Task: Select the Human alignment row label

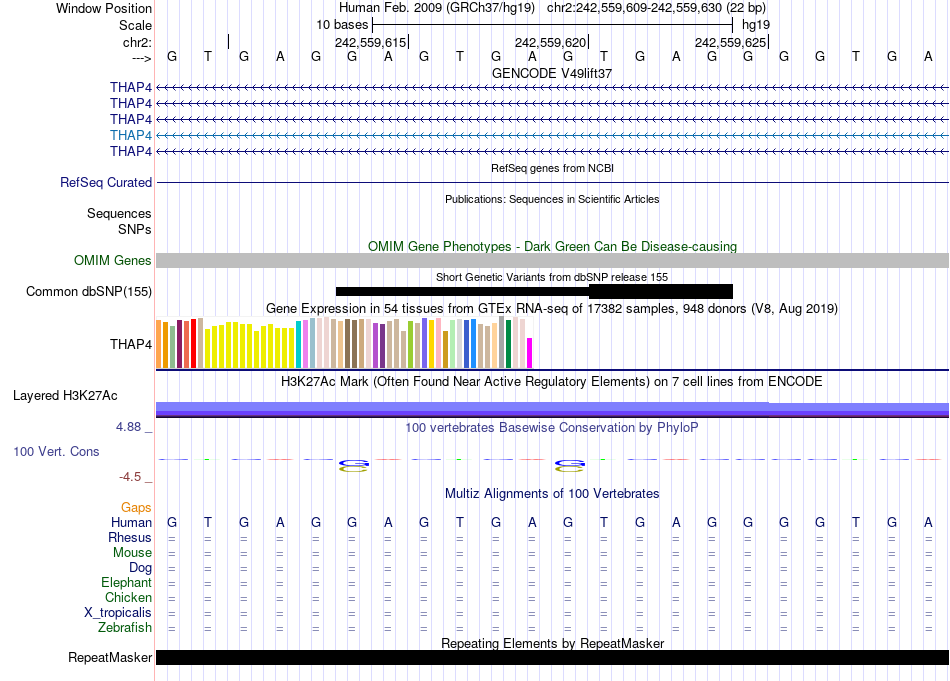Action: click(x=131, y=522)
